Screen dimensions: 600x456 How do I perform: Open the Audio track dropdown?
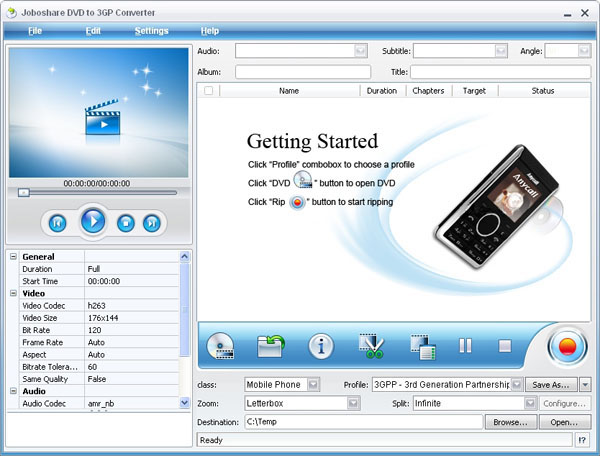coord(360,51)
